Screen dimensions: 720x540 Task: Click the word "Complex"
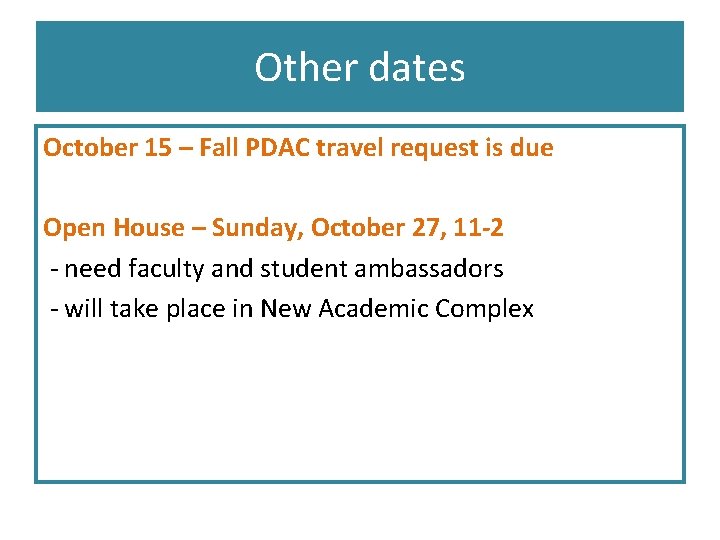pos(485,308)
